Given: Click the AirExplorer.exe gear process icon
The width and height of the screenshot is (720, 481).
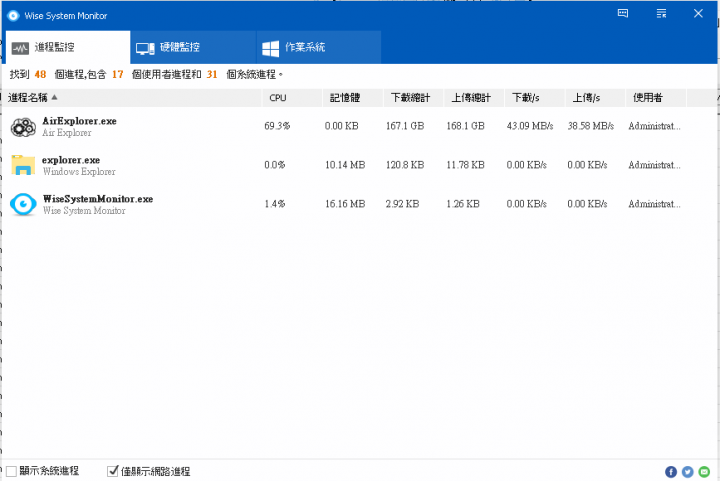Looking at the screenshot, I should tap(23, 127).
